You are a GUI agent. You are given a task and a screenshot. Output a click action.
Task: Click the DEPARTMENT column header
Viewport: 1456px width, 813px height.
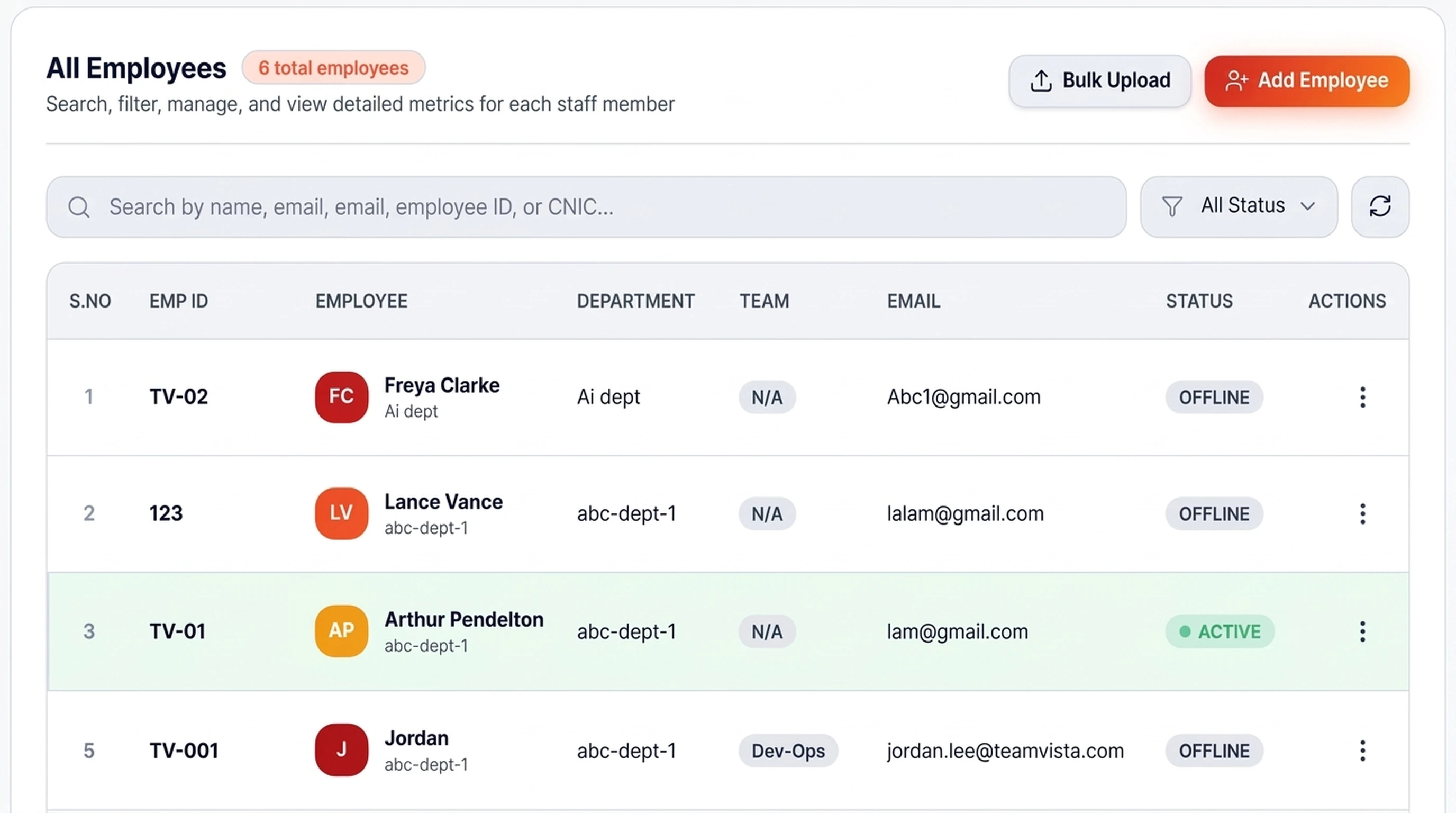(x=636, y=301)
